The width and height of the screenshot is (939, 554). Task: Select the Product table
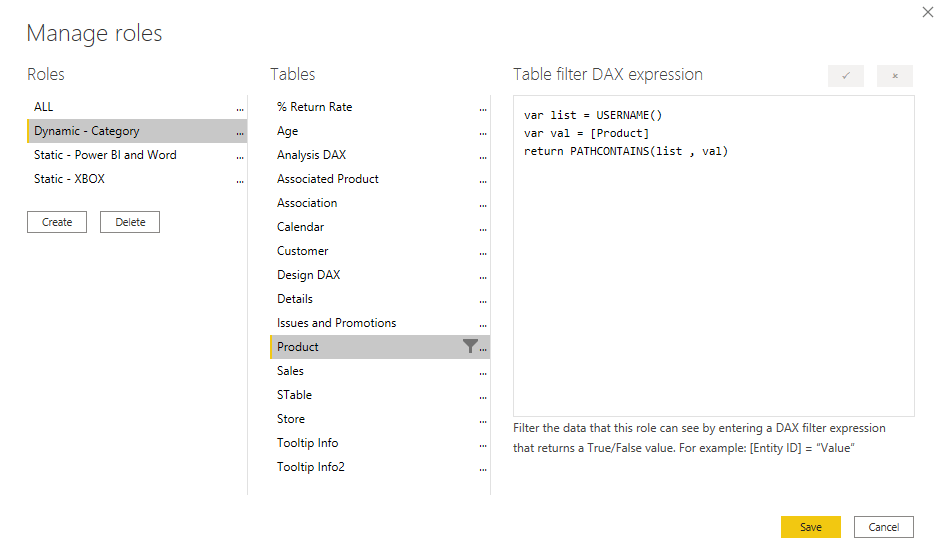pyautogui.click(x=380, y=346)
